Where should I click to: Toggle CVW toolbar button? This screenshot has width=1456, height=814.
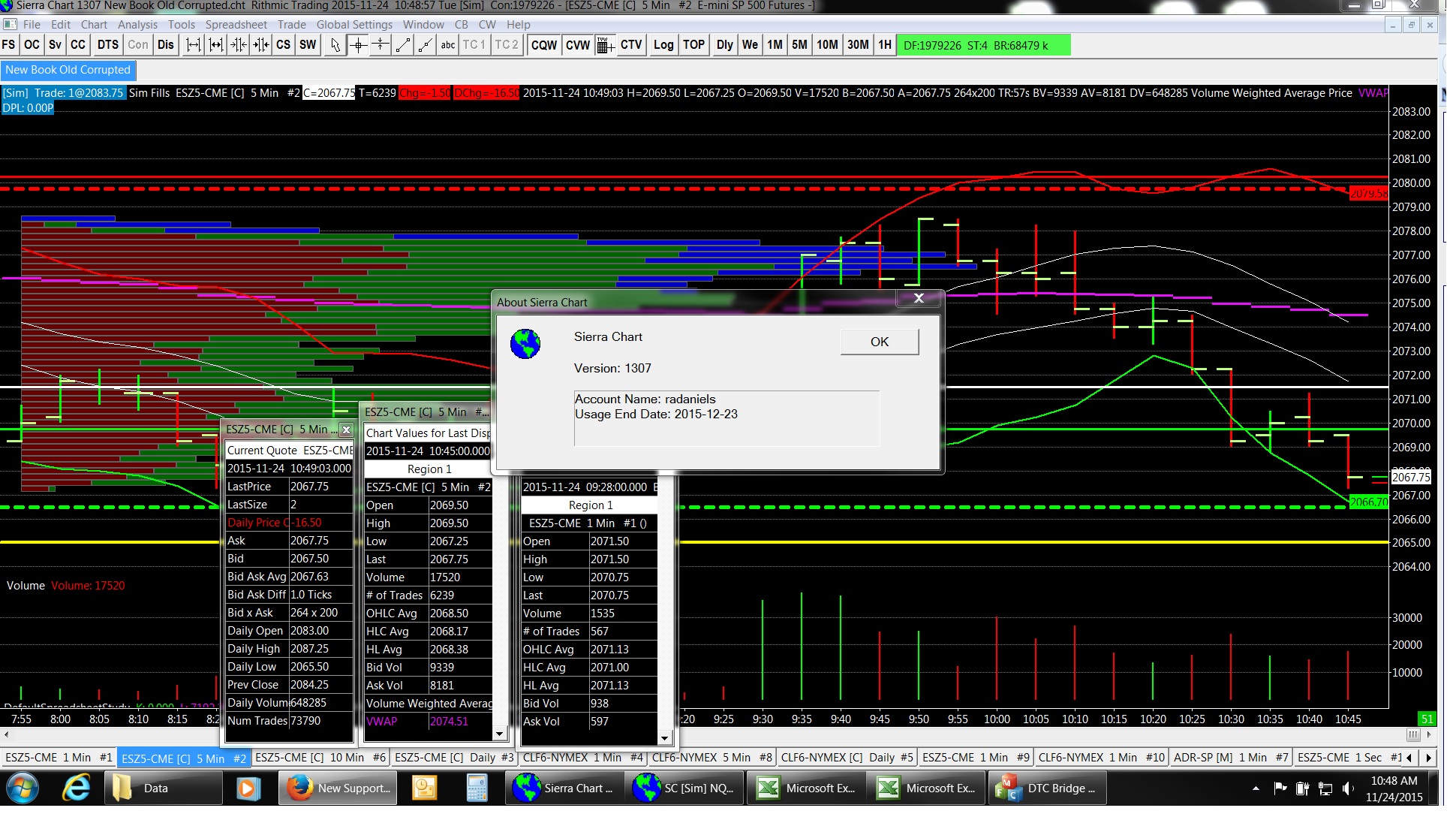click(x=577, y=45)
